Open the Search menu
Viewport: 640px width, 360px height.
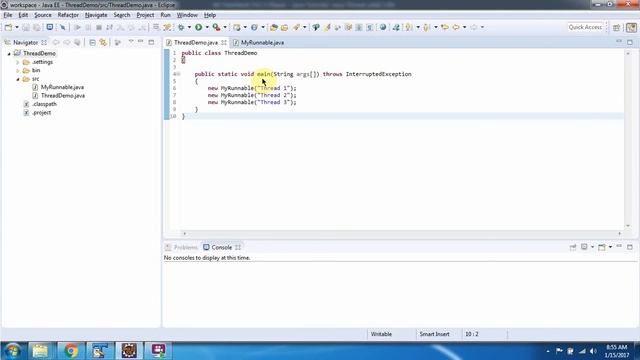[x=122, y=15]
